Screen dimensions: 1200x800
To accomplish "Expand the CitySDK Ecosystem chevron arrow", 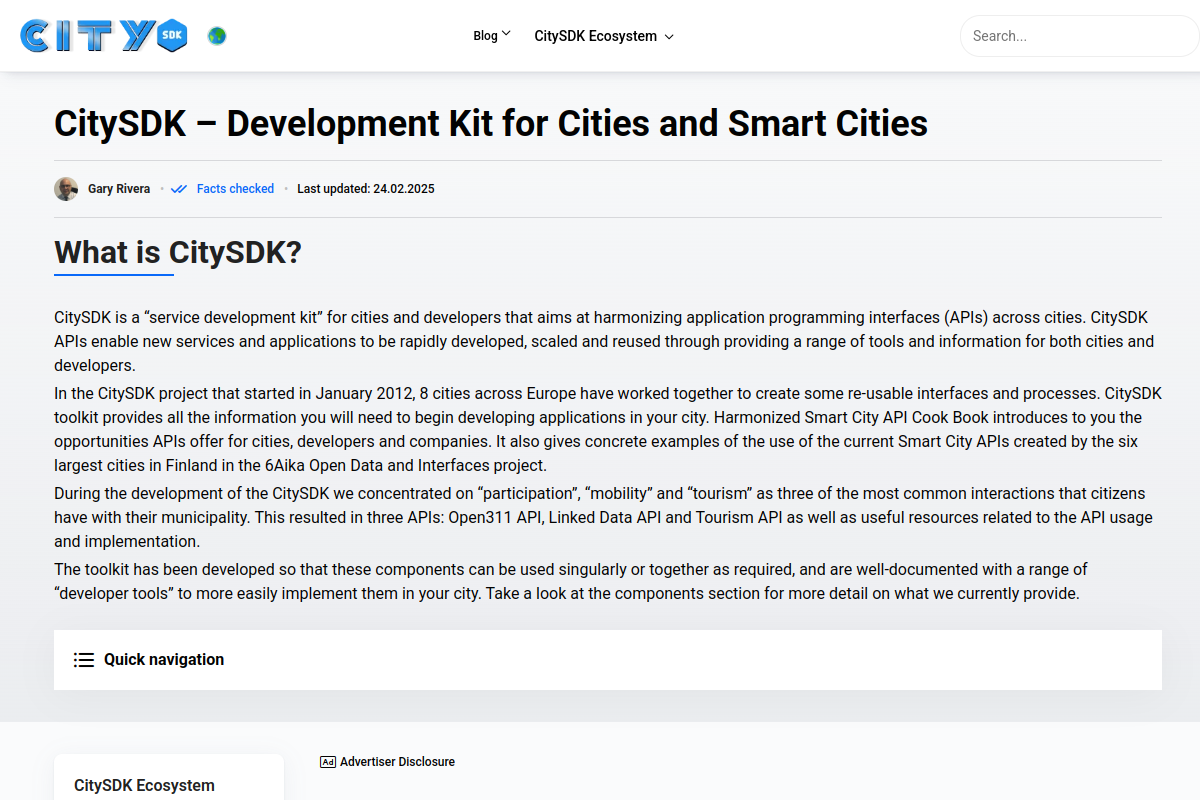I will click(x=669, y=37).
